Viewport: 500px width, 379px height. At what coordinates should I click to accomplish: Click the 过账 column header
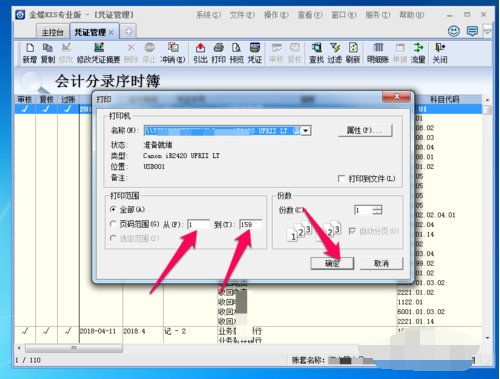68,99
